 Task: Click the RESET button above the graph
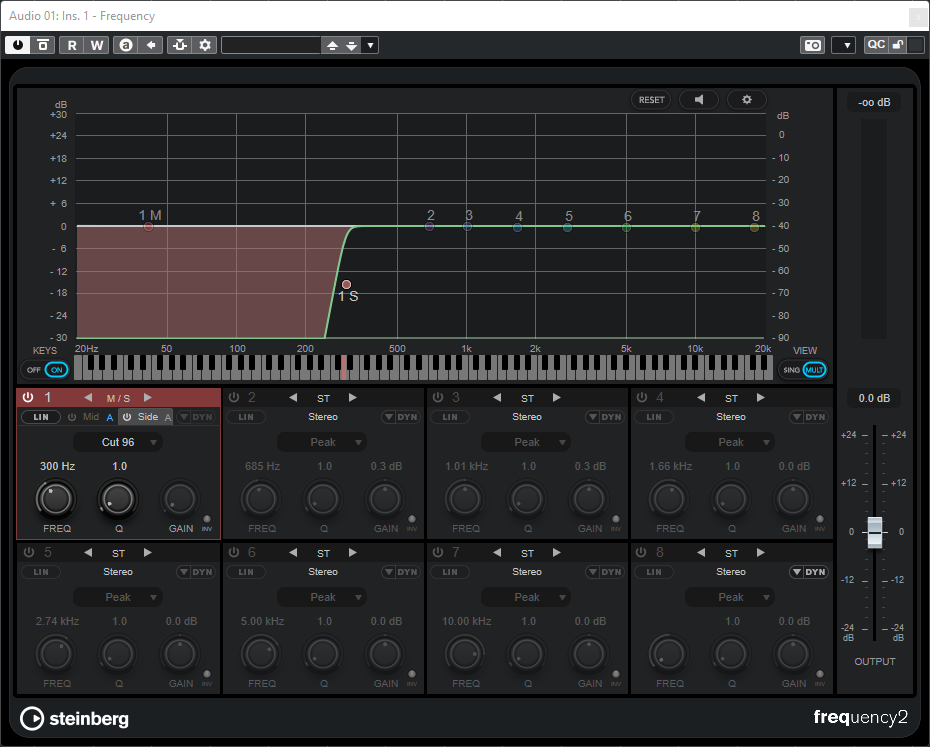(x=651, y=100)
